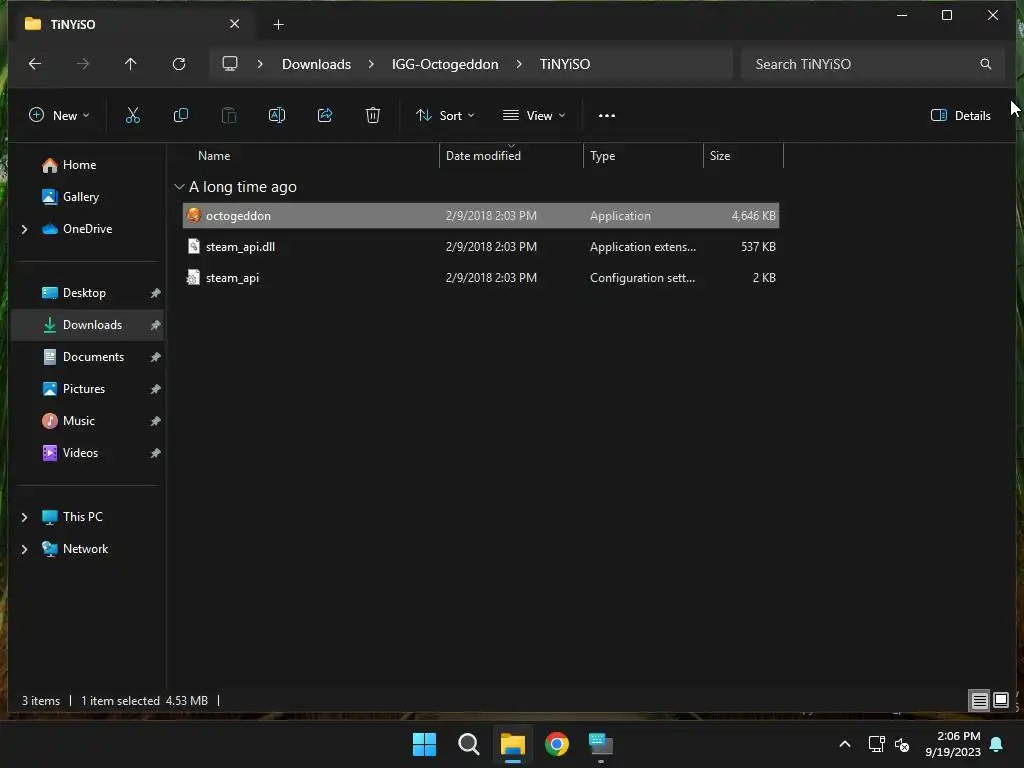The height and width of the screenshot is (768, 1024).
Task: Open notifications bell in taskbar
Action: point(997,744)
